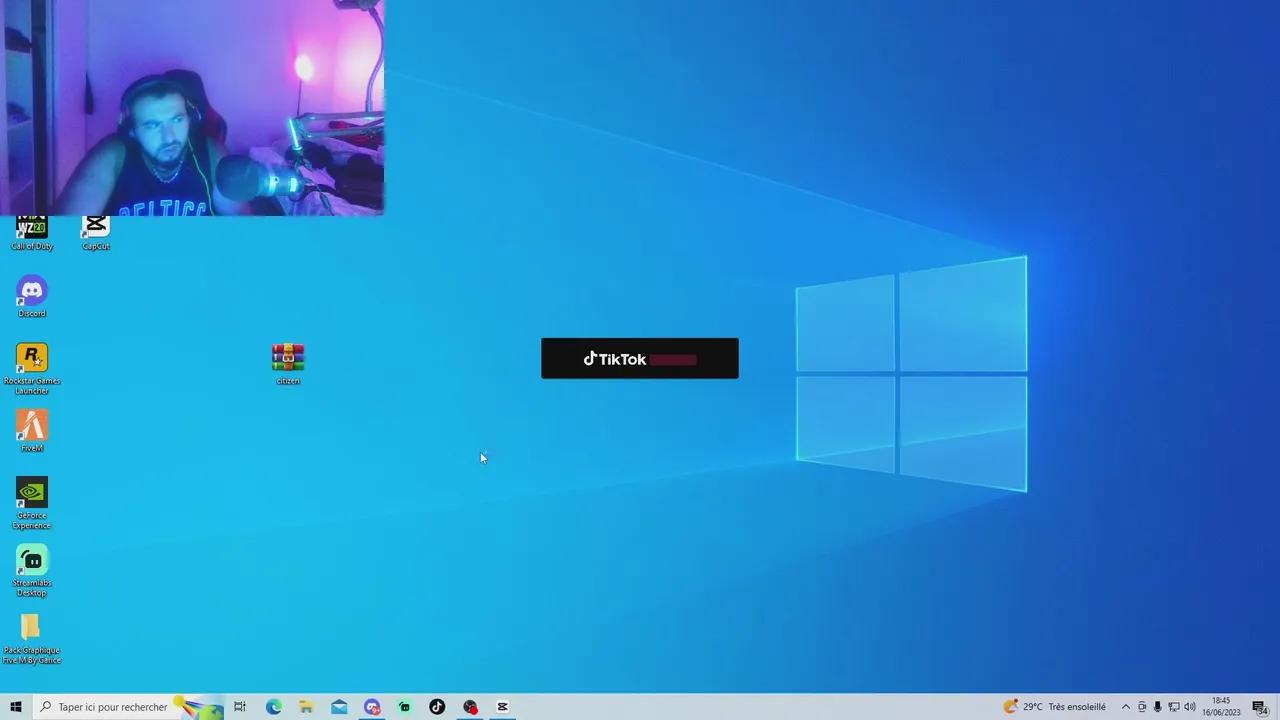The width and height of the screenshot is (1280, 720).
Task: Select the citizen WinRAR archive
Action: pyautogui.click(x=288, y=364)
